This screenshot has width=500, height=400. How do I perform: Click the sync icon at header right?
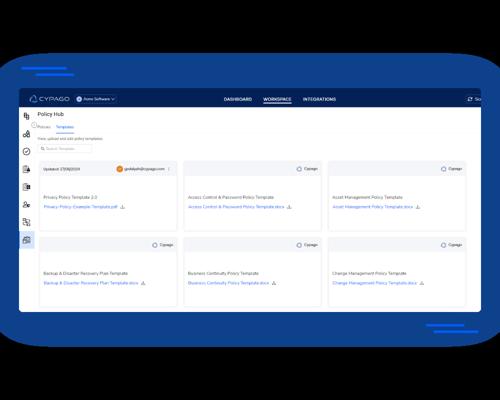coord(470,99)
